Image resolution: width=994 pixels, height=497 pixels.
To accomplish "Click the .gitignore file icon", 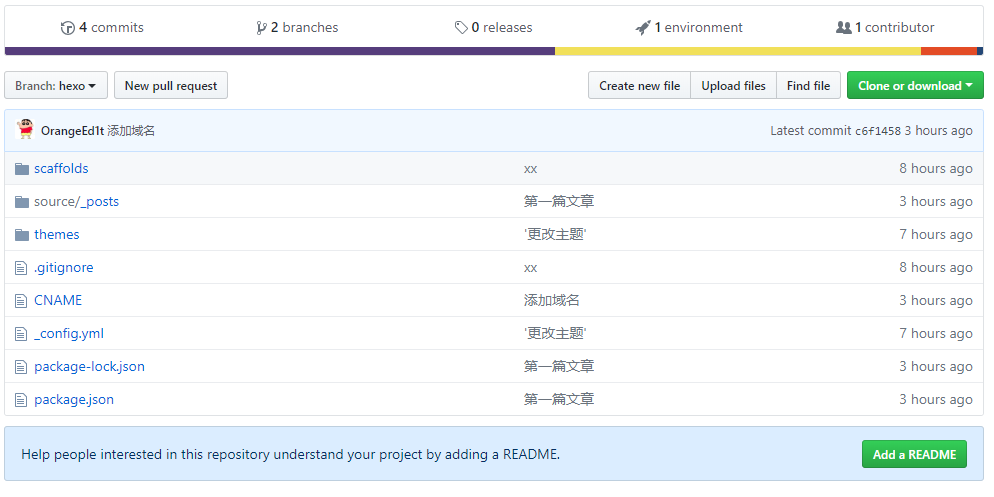I will click(21, 268).
